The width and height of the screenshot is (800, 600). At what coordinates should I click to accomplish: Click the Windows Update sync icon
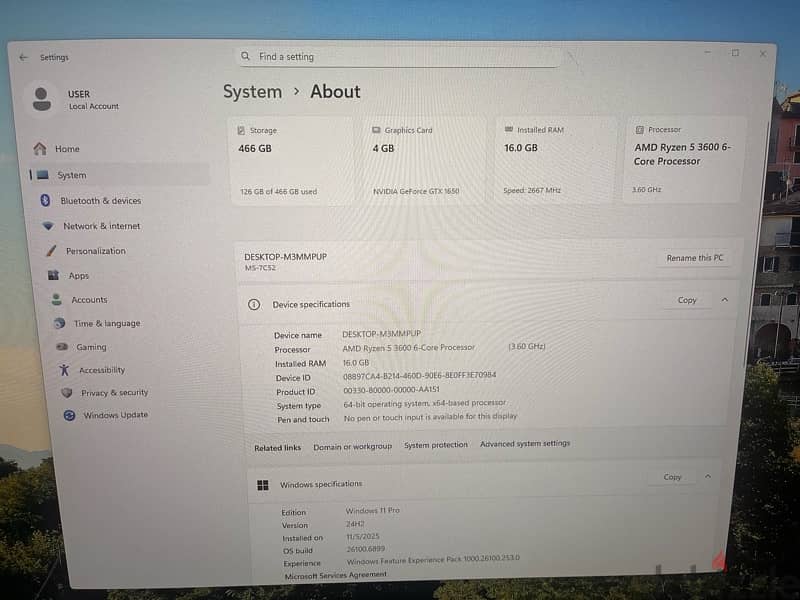pyautogui.click(x=69, y=415)
